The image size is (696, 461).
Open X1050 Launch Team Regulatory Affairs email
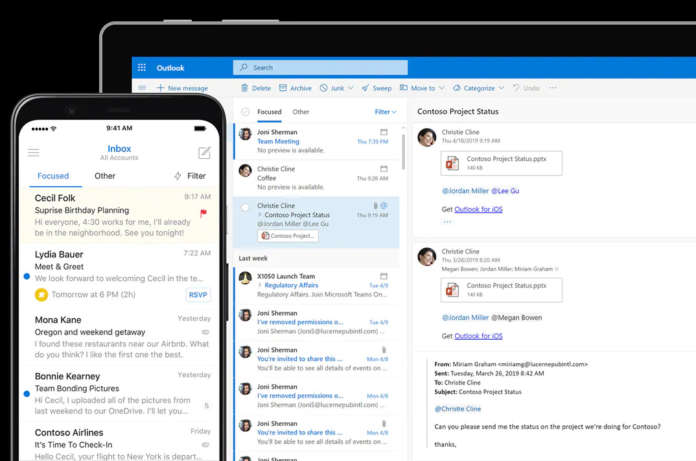pos(316,285)
